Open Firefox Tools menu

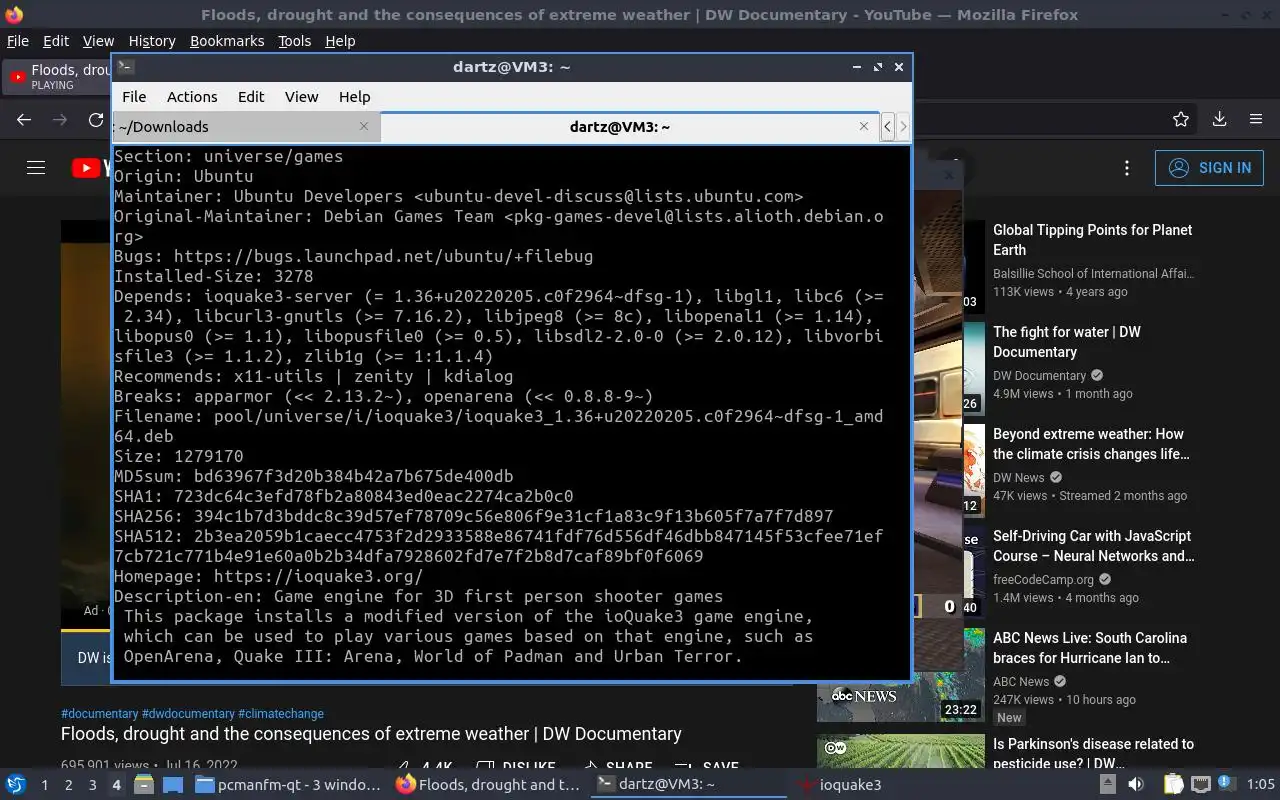[294, 41]
